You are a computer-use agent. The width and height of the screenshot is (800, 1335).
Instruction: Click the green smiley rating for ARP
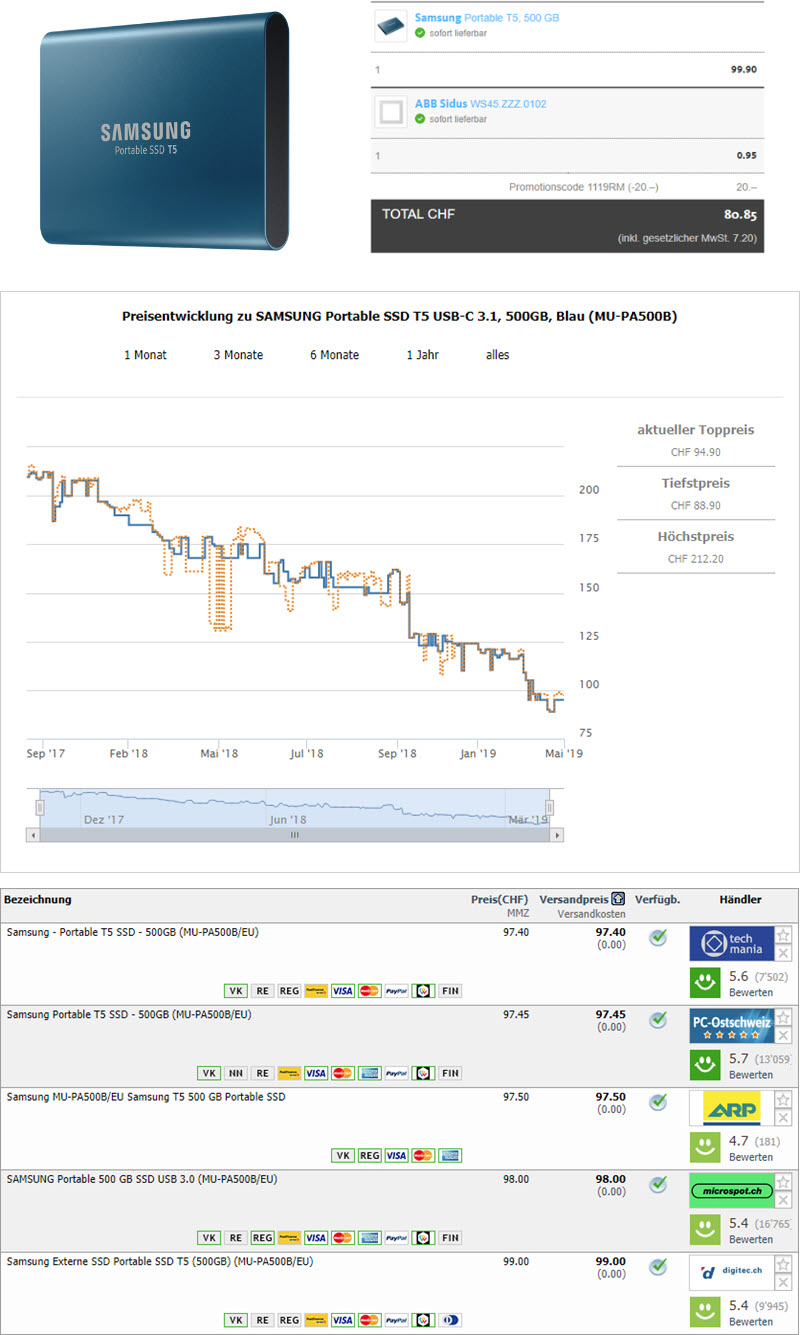tap(706, 1147)
